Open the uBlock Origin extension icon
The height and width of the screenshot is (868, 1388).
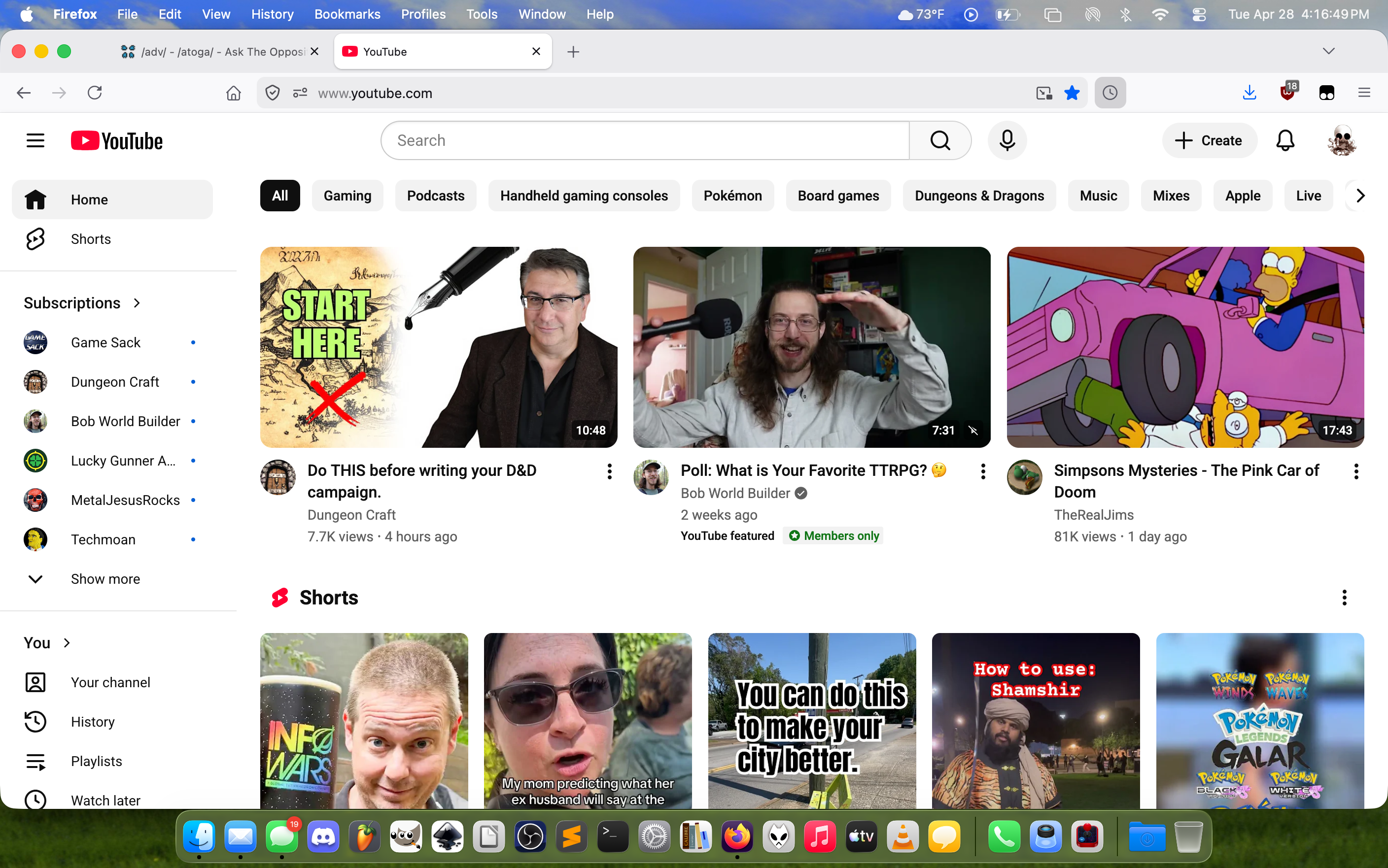1287,93
